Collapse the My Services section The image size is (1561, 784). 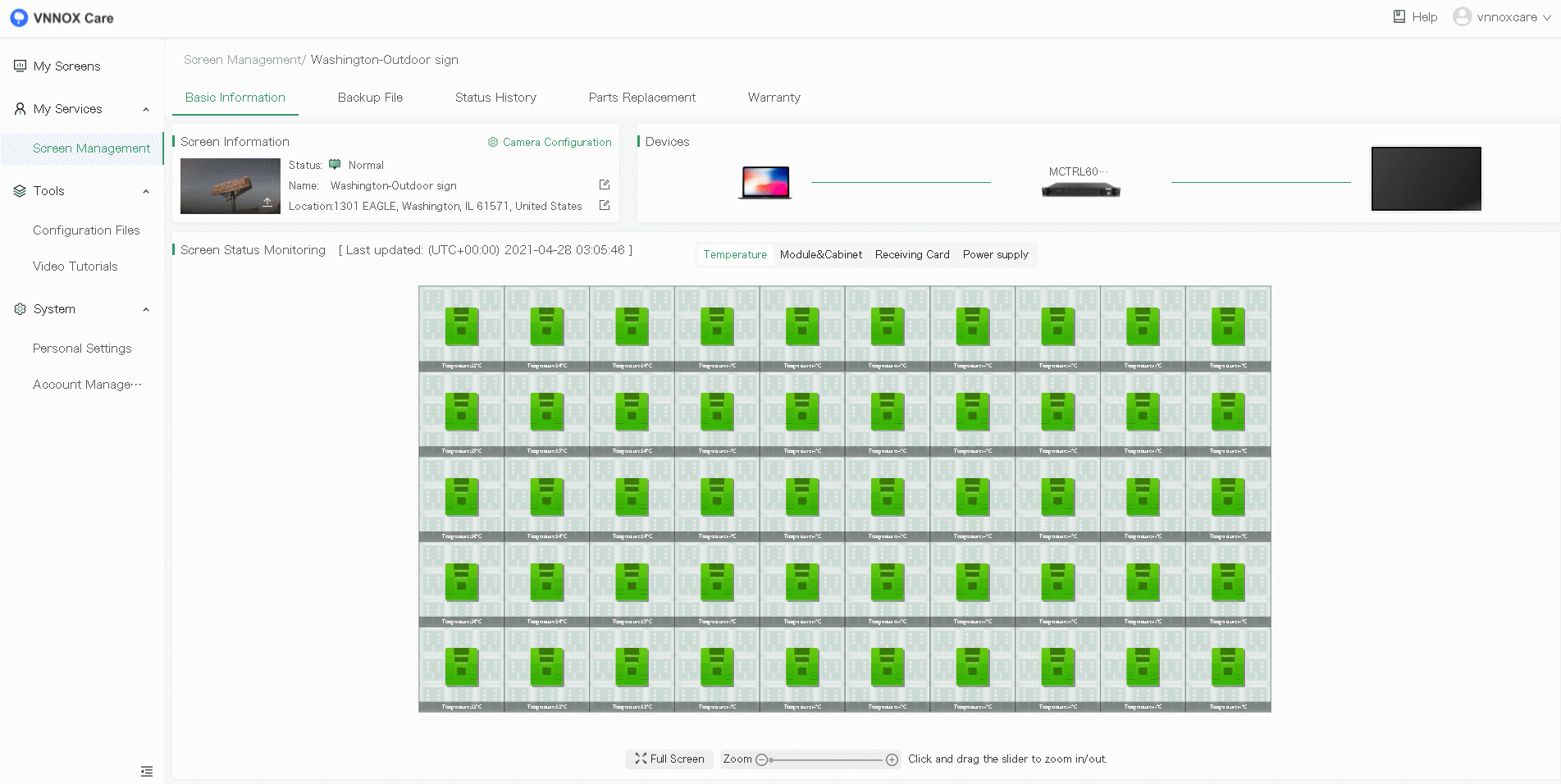pyautogui.click(x=146, y=109)
